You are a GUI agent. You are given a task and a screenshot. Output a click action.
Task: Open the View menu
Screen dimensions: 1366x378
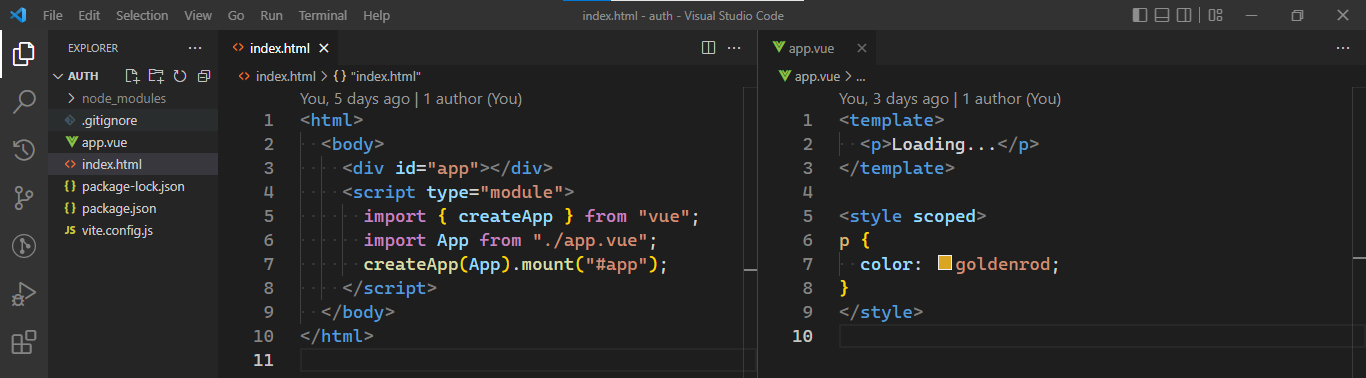point(199,16)
